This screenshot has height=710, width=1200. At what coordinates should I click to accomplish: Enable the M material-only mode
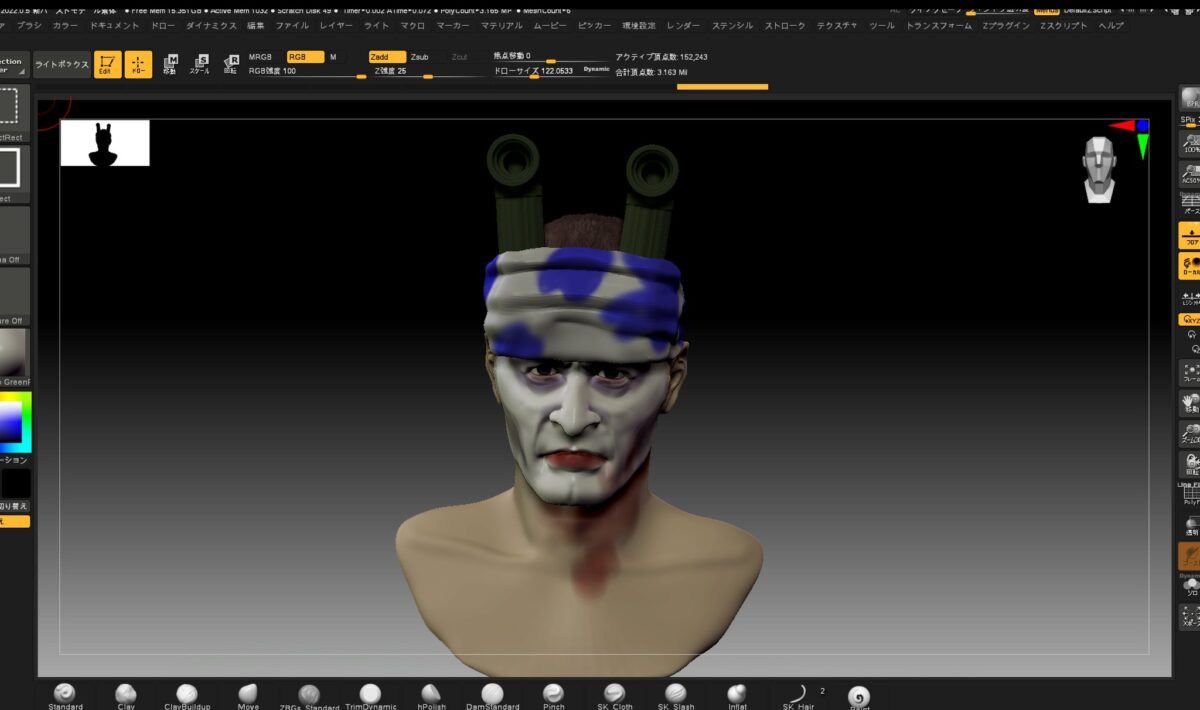(333, 57)
